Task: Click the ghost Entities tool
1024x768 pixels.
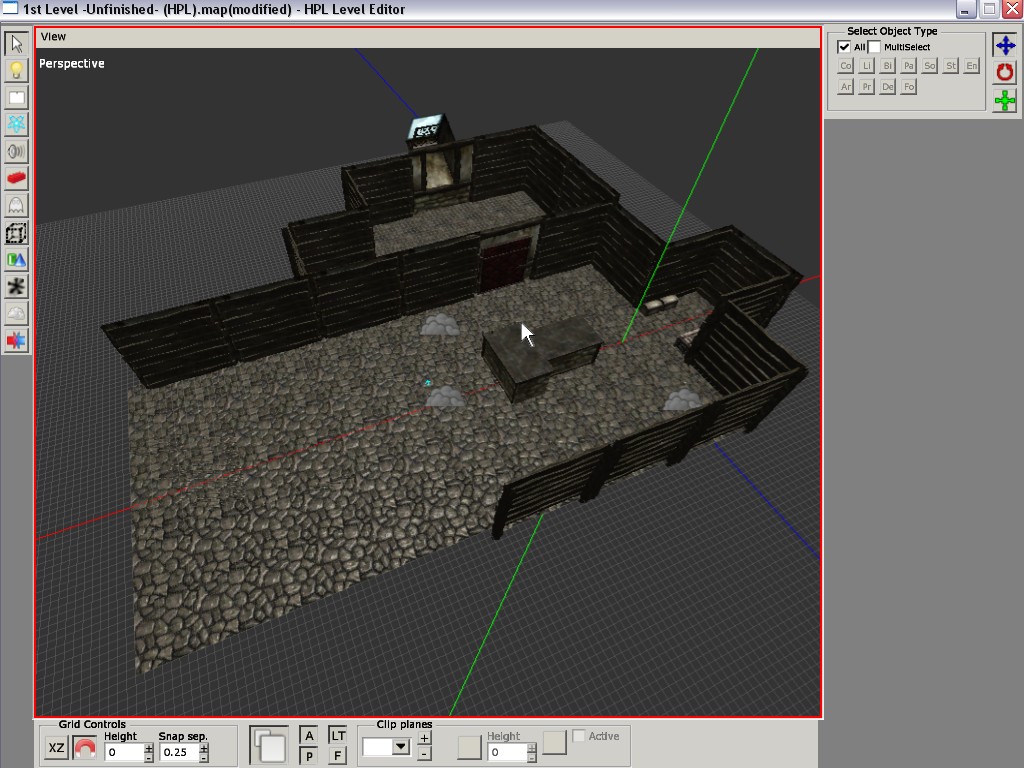Action: click(x=16, y=205)
